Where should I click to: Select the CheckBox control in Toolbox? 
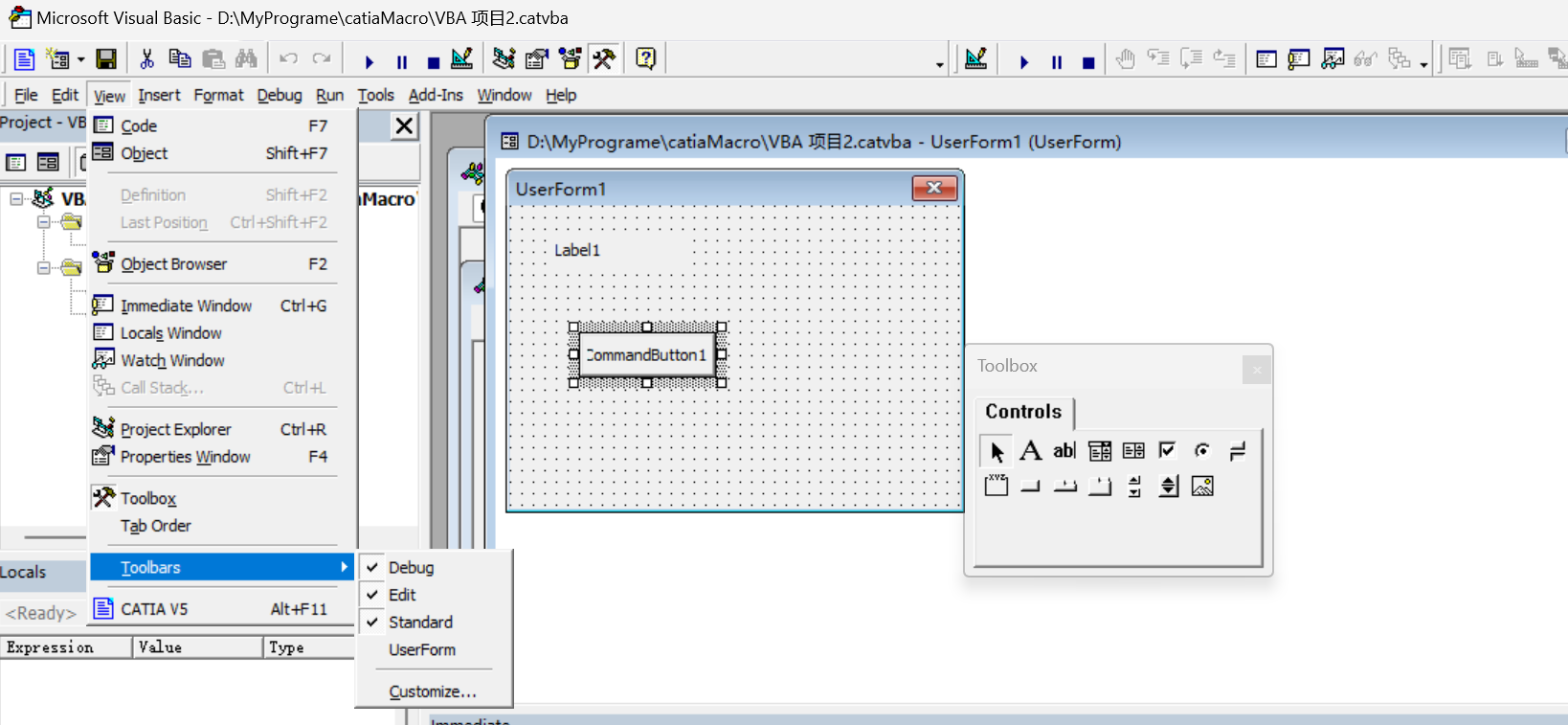point(1167,450)
